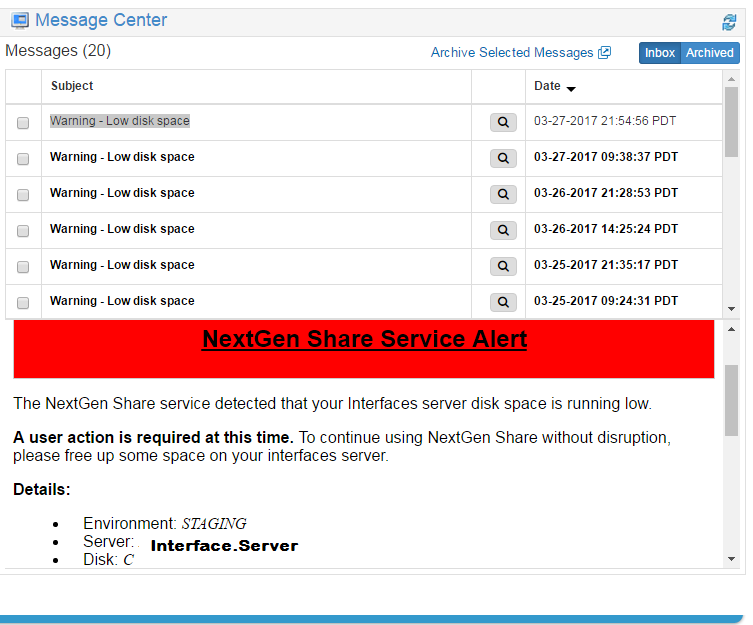Screen dimensions: 753x625
Task: Switch to the Inbox tab
Action: tap(660, 53)
